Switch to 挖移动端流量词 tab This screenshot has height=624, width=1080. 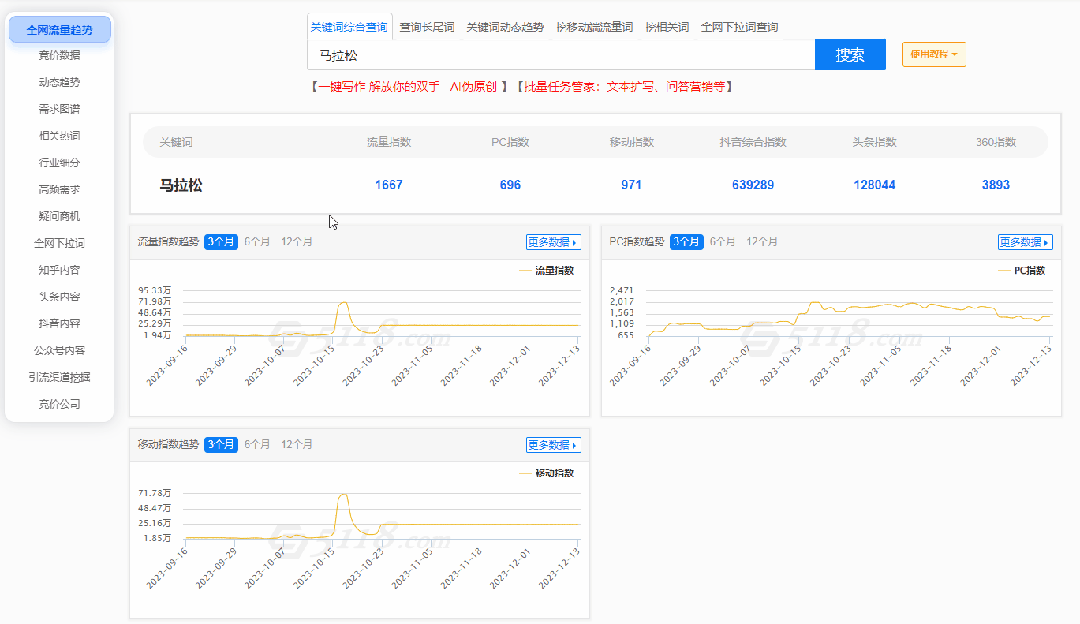pos(594,27)
